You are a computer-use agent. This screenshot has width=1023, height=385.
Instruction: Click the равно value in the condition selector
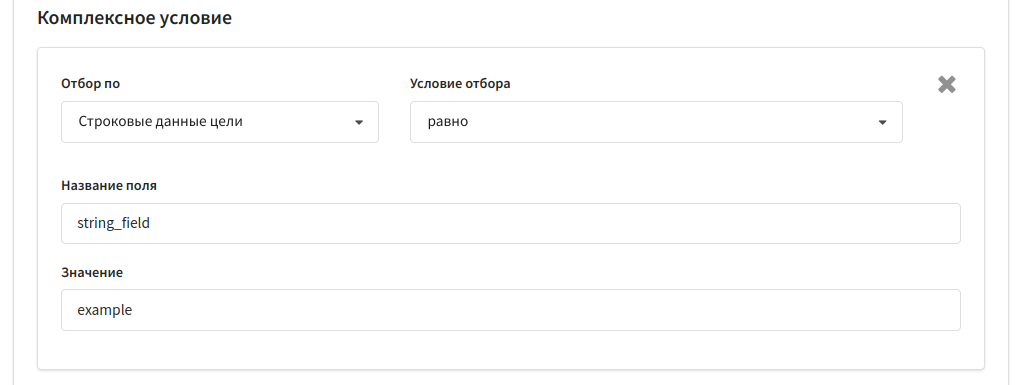[x=448, y=122]
